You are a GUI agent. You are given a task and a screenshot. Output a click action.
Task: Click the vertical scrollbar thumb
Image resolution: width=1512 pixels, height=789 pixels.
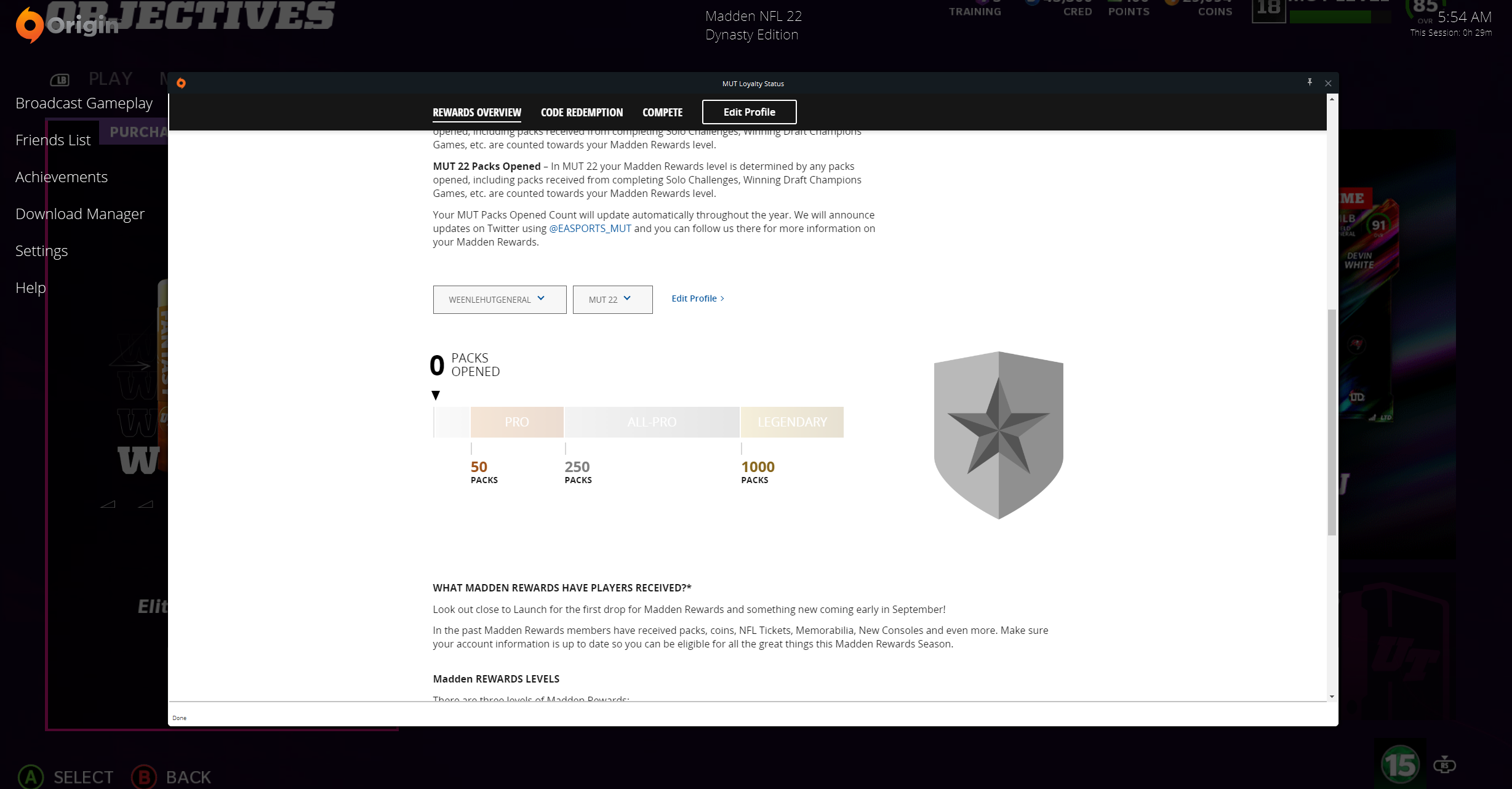pyautogui.click(x=1332, y=422)
